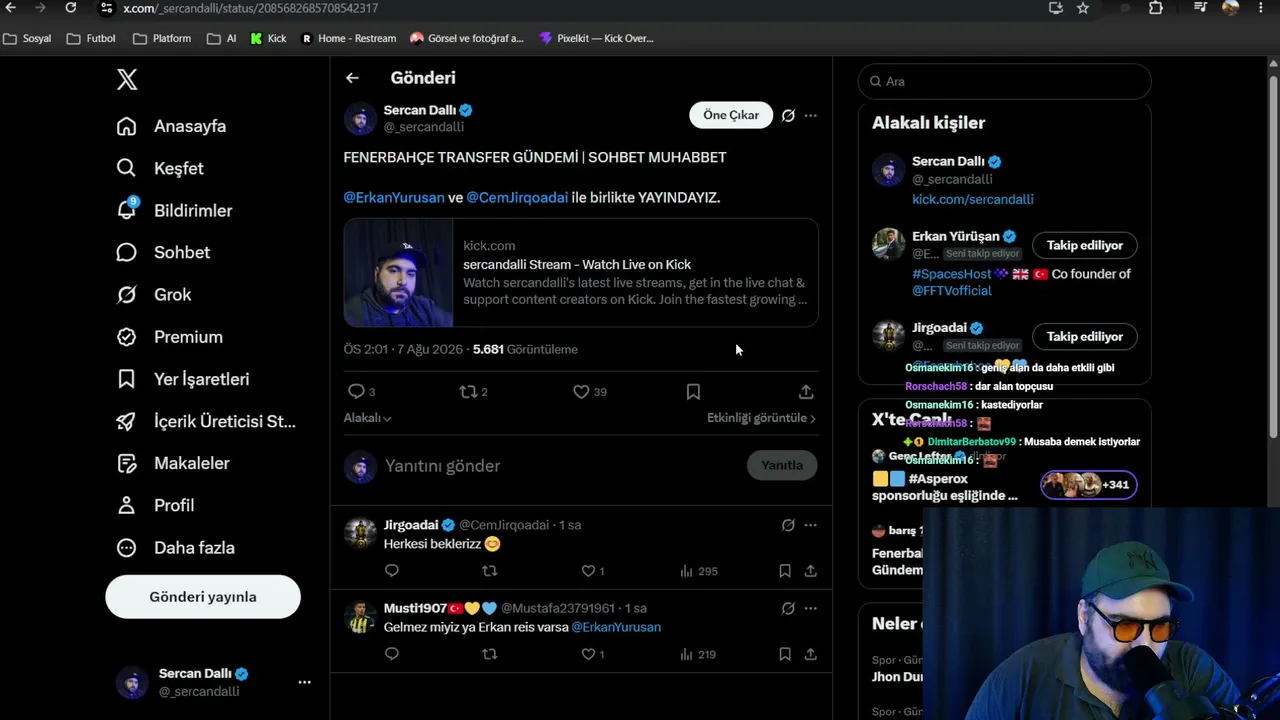Open the Kick bookmark
Image resolution: width=1280 pixels, height=720 pixels.
(x=268, y=39)
